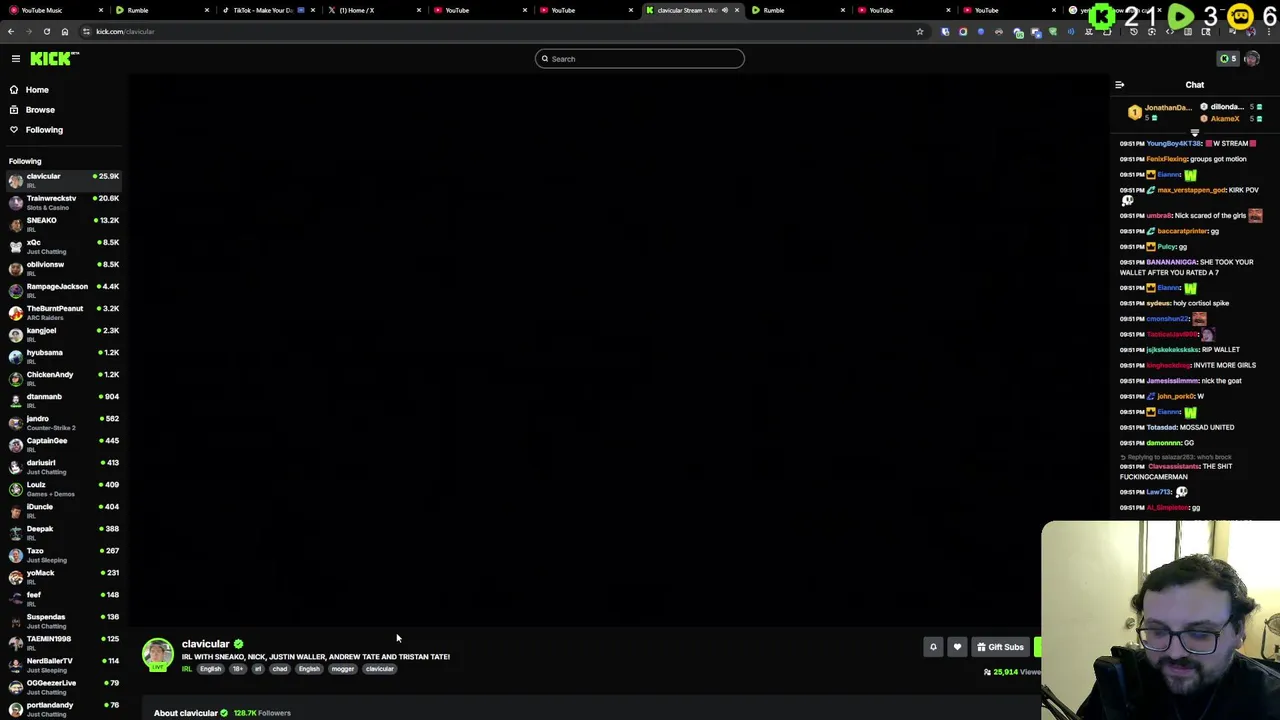
Task: Bookmark this page with the star icon
Action: (920, 32)
